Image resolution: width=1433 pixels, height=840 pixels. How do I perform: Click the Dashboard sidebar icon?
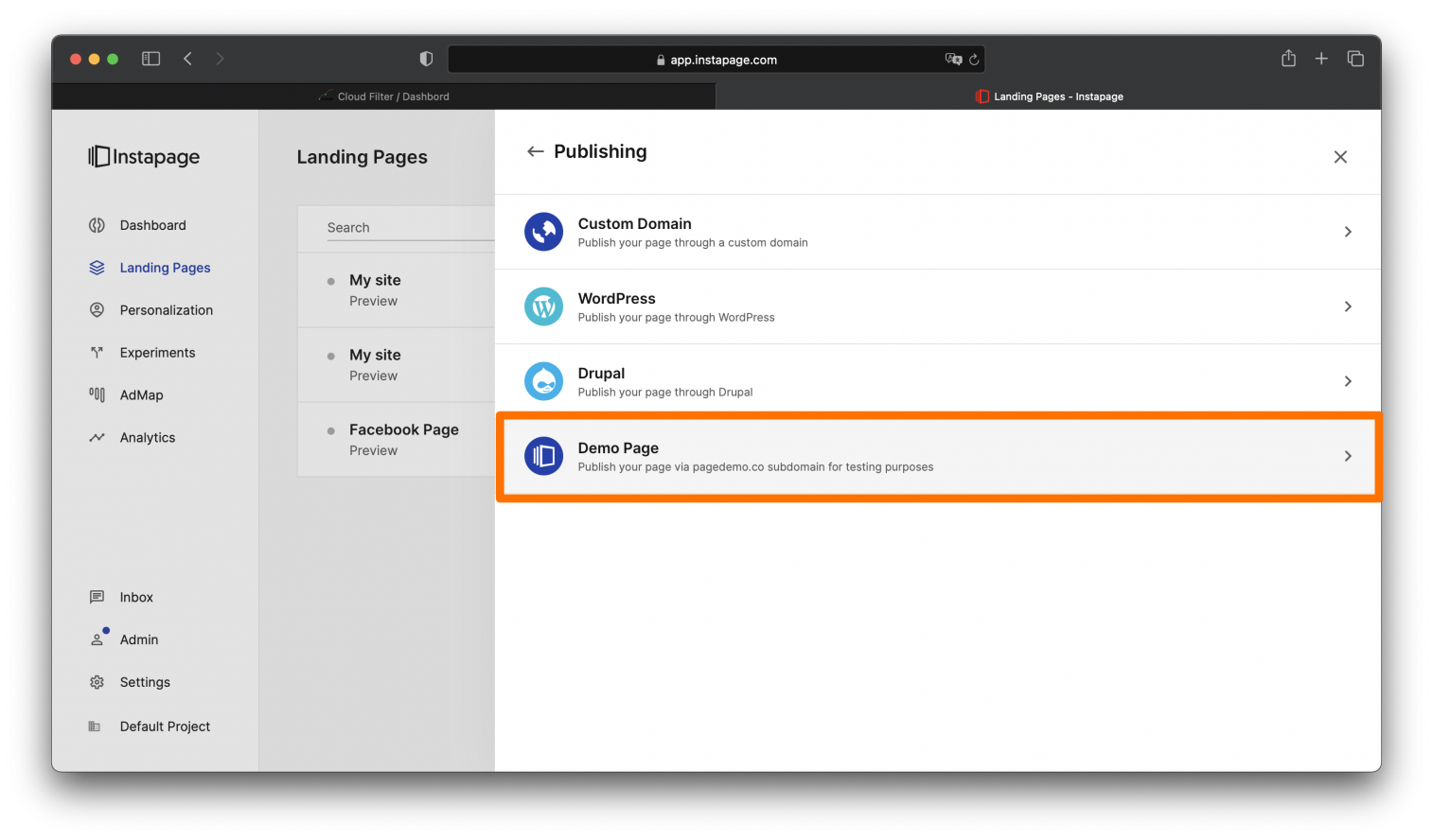97,225
